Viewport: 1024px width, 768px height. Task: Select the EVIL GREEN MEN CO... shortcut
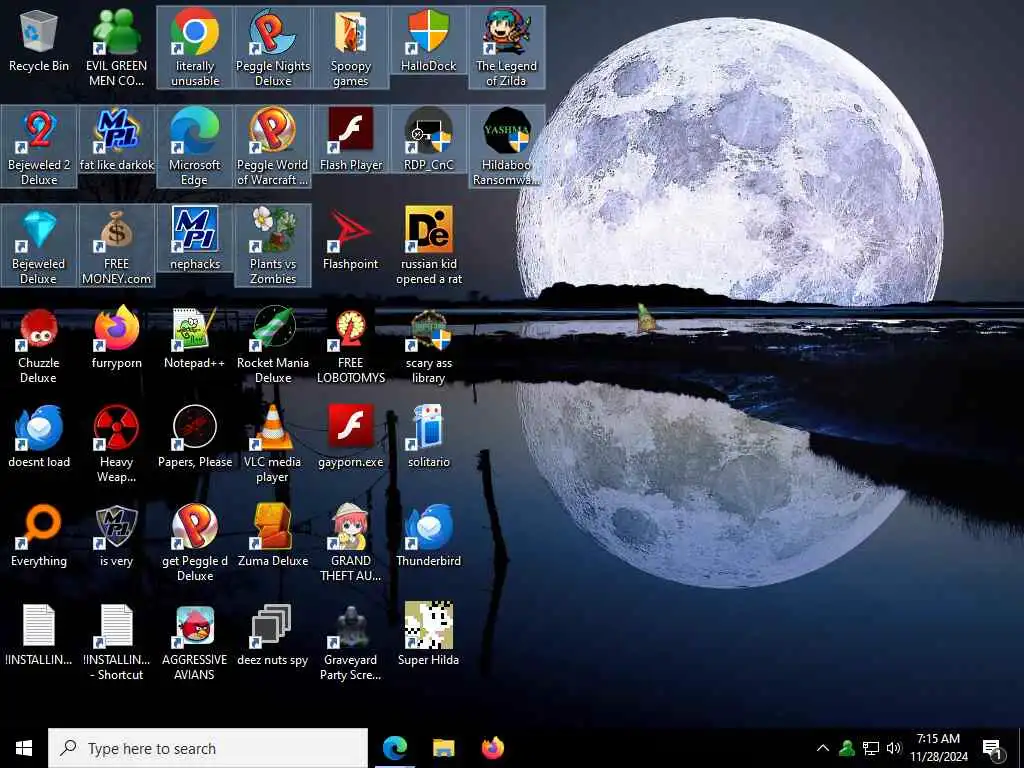click(x=116, y=47)
